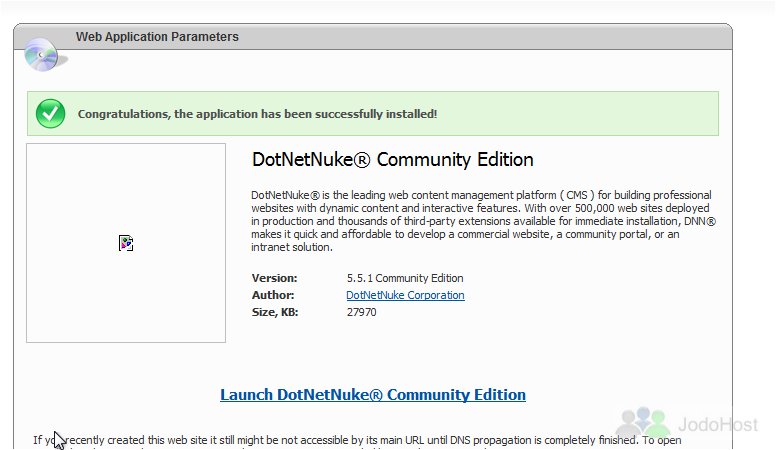Click the DNS propagation notice text

(x=357, y=442)
